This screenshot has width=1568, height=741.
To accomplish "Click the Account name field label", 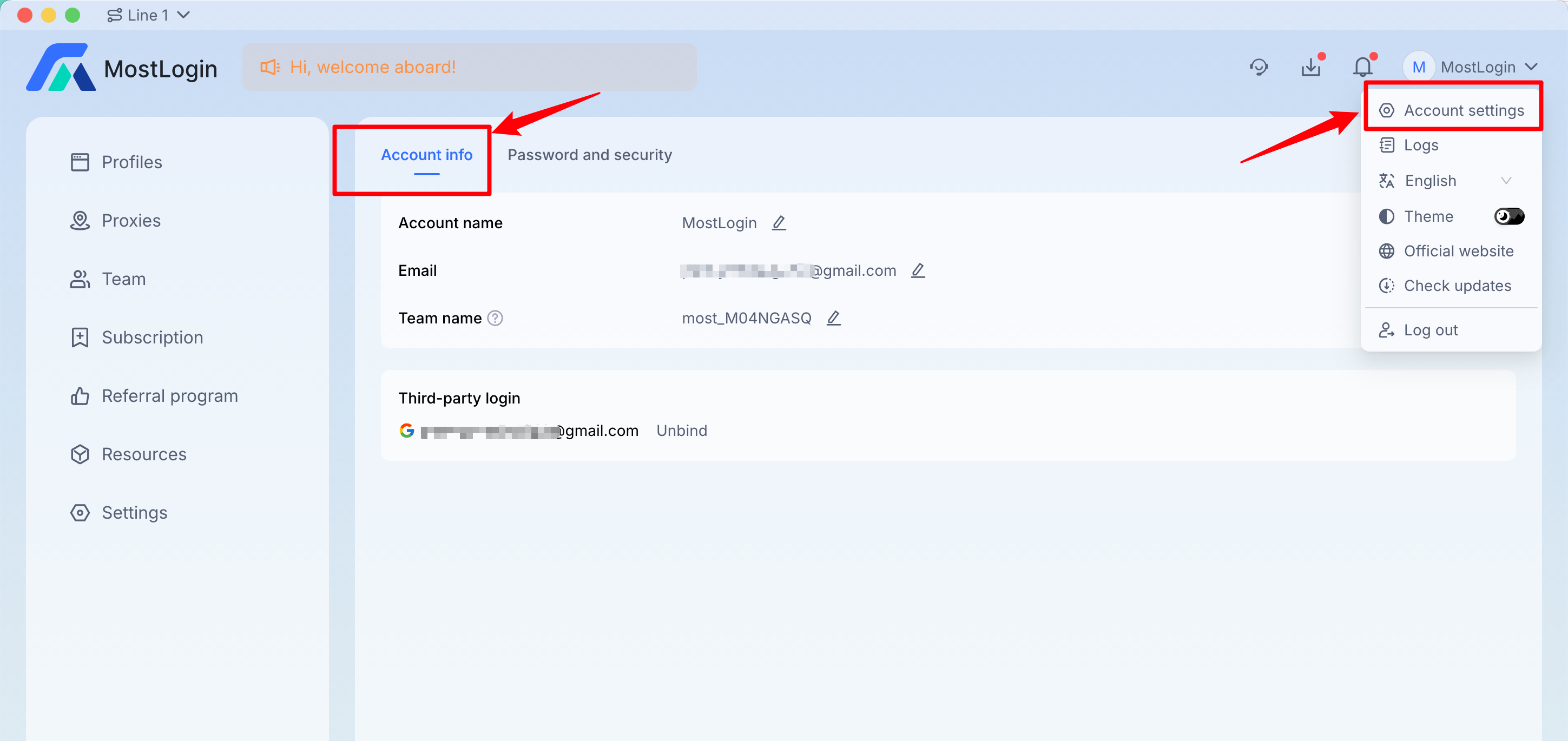I will pyautogui.click(x=450, y=223).
